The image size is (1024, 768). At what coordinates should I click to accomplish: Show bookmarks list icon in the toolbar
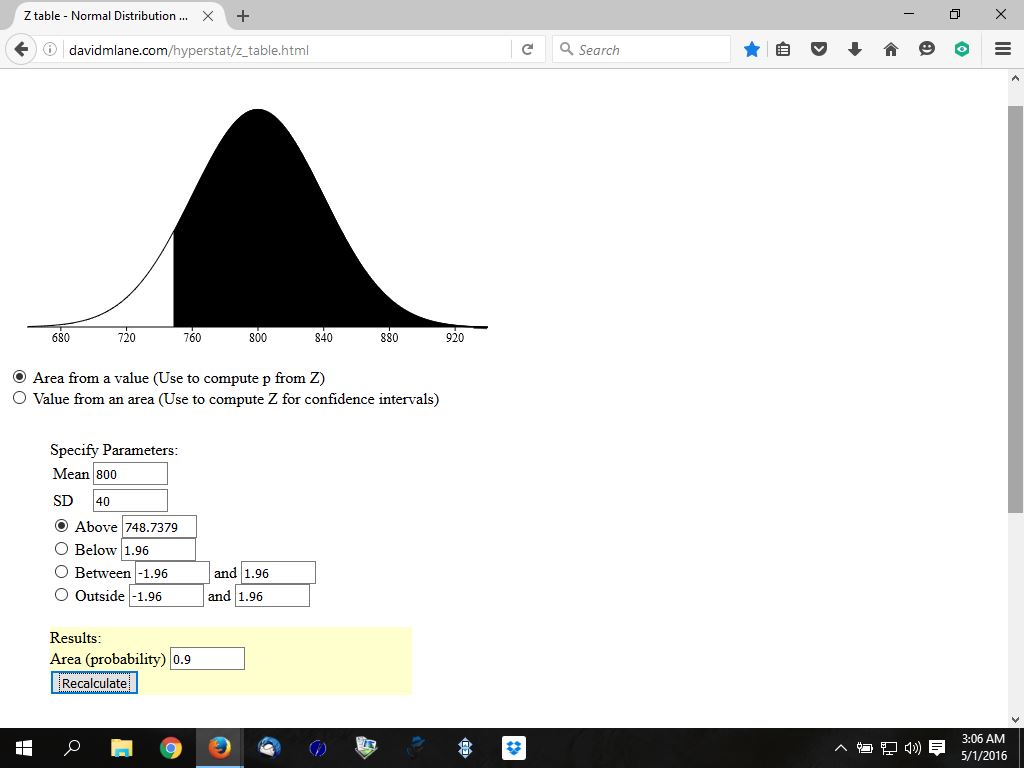[x=783, y=50]
